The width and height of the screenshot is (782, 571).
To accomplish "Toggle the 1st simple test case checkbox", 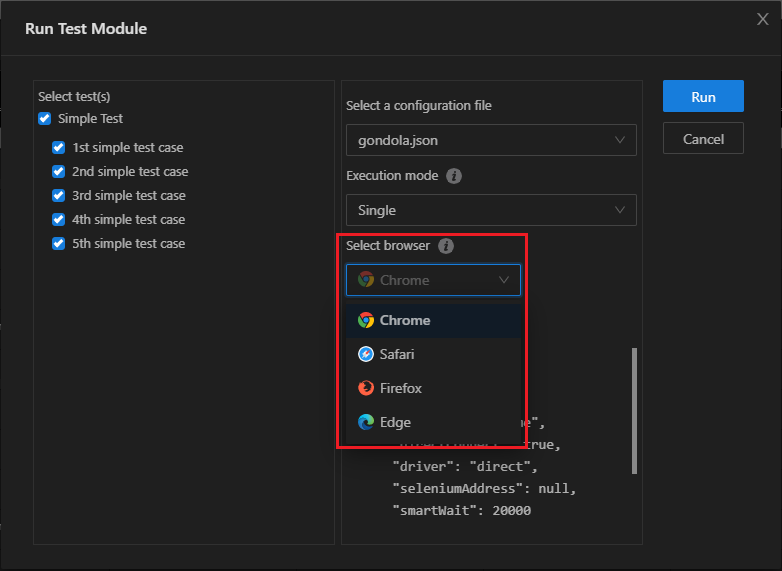I will point(58,148).
